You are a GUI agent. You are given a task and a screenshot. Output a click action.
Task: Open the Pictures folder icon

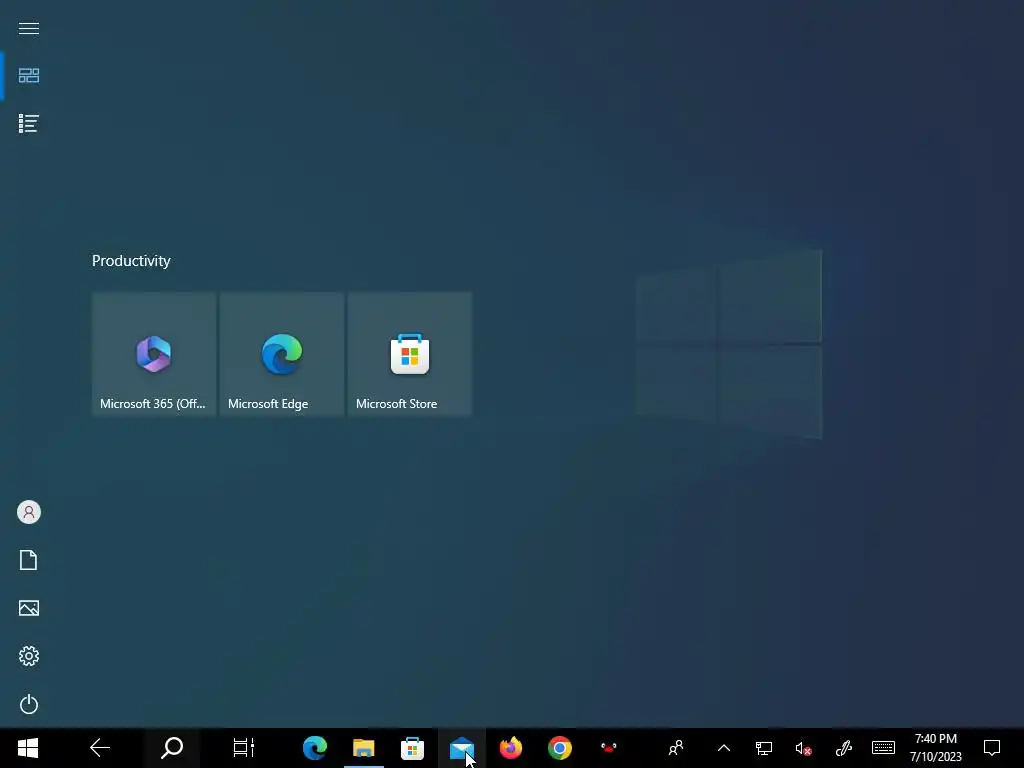click(29, 608)
